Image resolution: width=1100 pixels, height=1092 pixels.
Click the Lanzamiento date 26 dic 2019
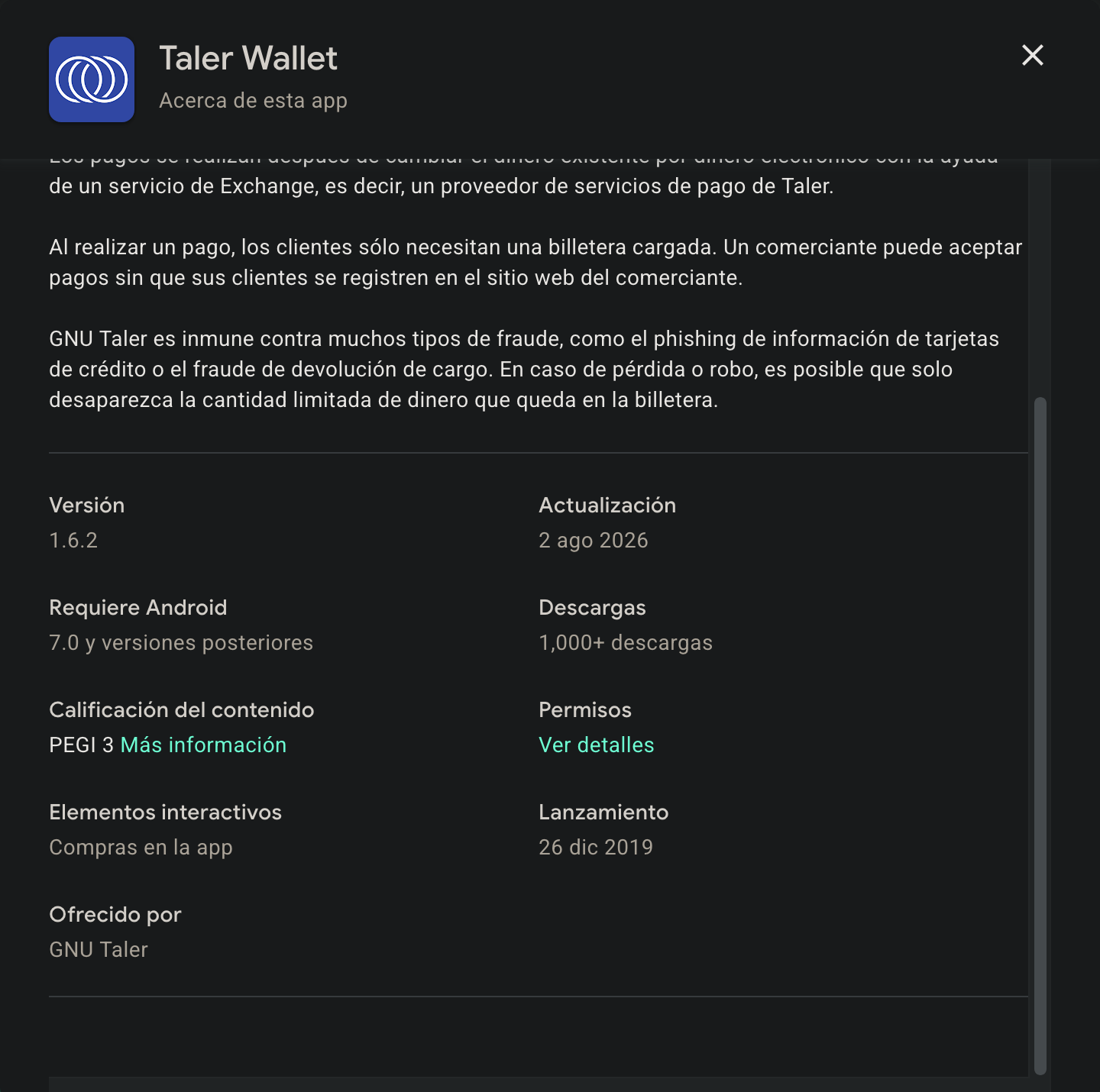[596, 847]
